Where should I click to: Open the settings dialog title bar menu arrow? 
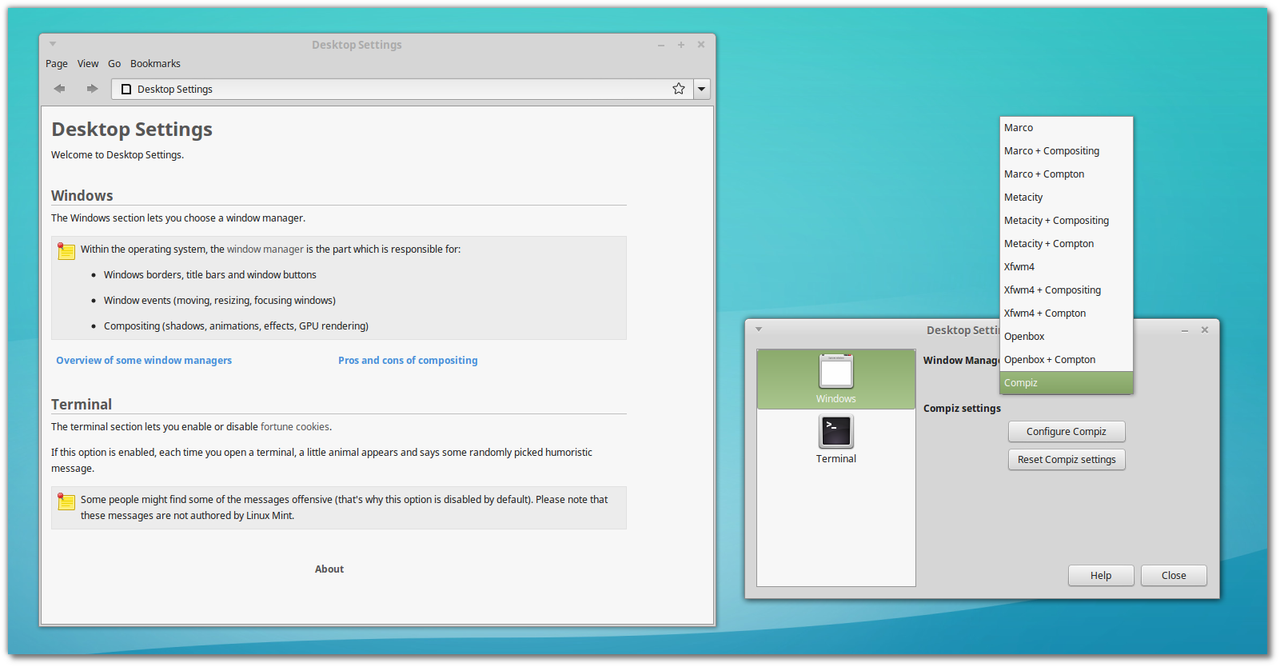tap(758, 329)
